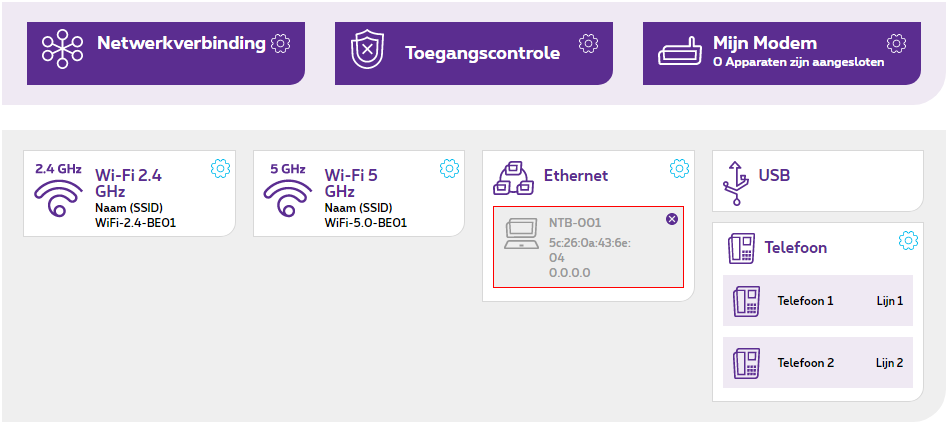Open Wi-Fi 2.4 GHz settings gear
The width and height of the screenshot is (948, 424).
pyautogui.click(x=220, y=168)
